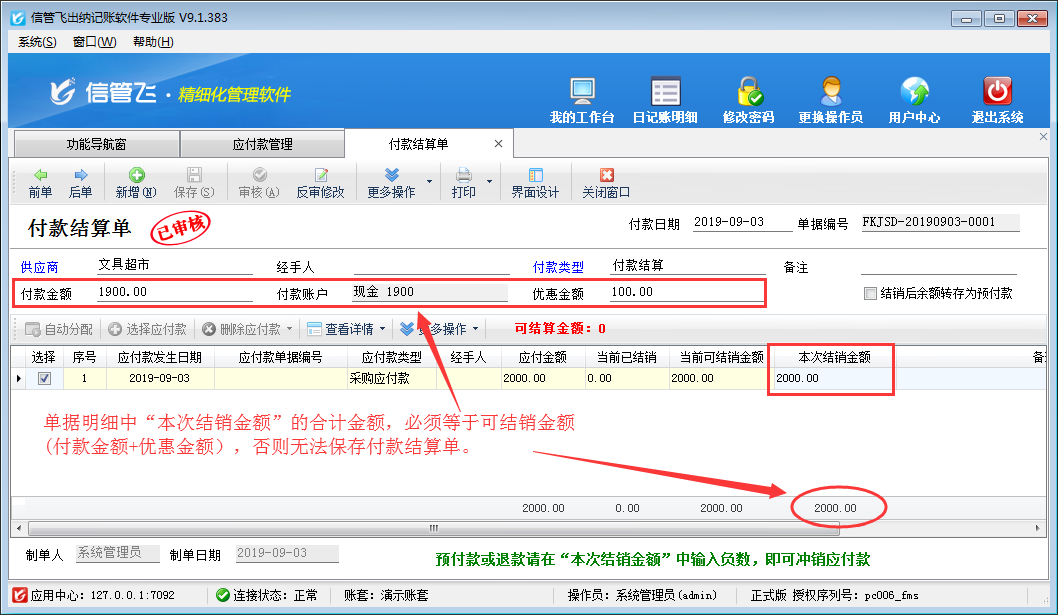Click the 供应商 supplier link label

point(40,268)
